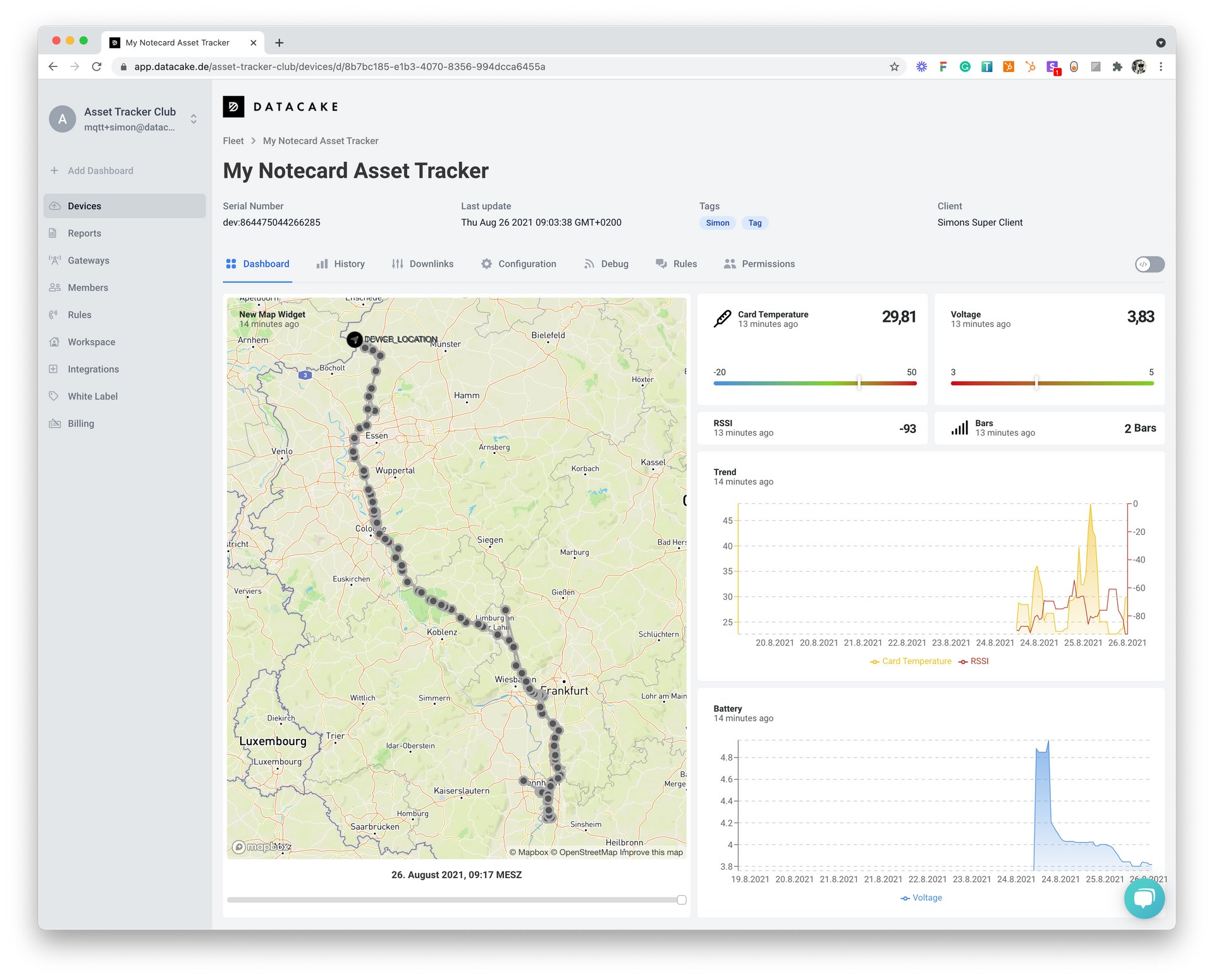Open the Permissions tab
This screenshot has height=980, width=1214.
pos(759,264)
